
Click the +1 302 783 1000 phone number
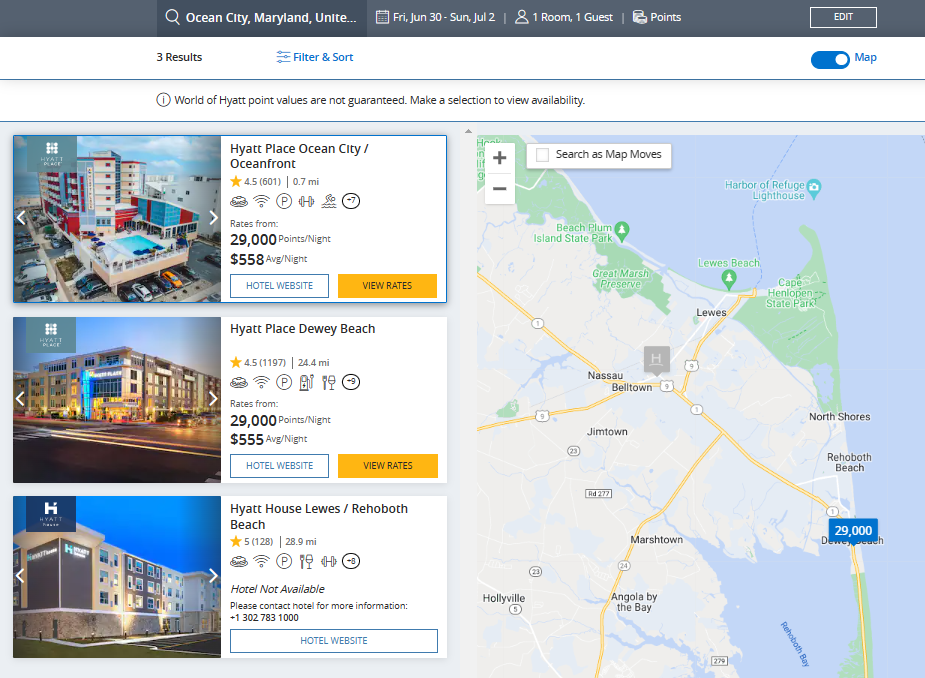click(264, 618)
